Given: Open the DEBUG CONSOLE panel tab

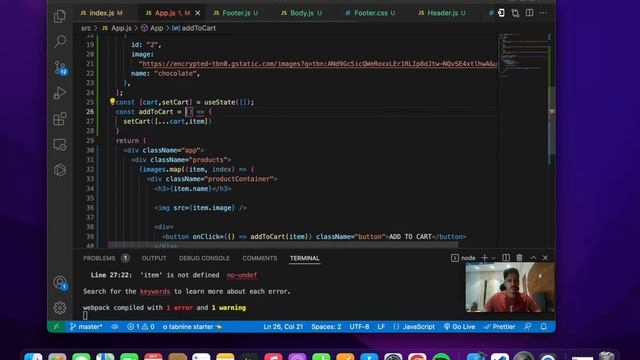Looking at the screenshot, I should tap(204, 258).
